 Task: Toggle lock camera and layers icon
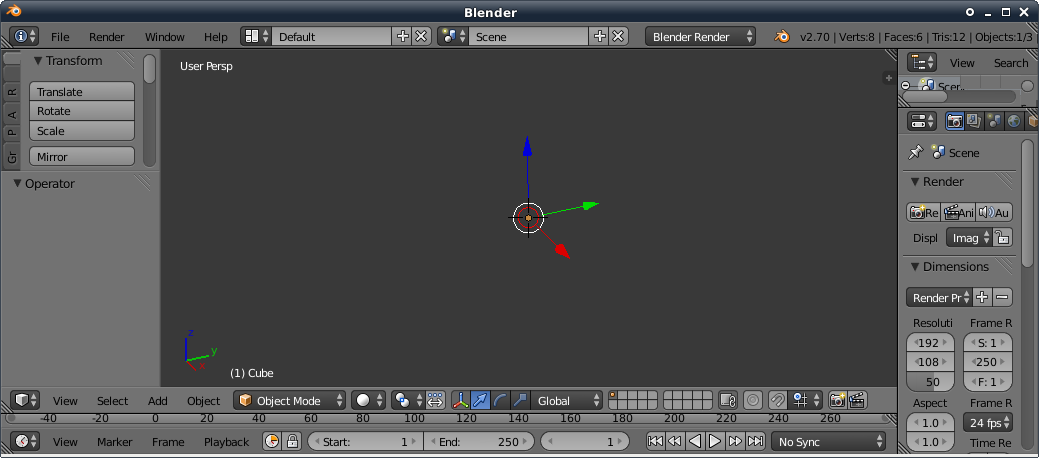coord(728,400)
